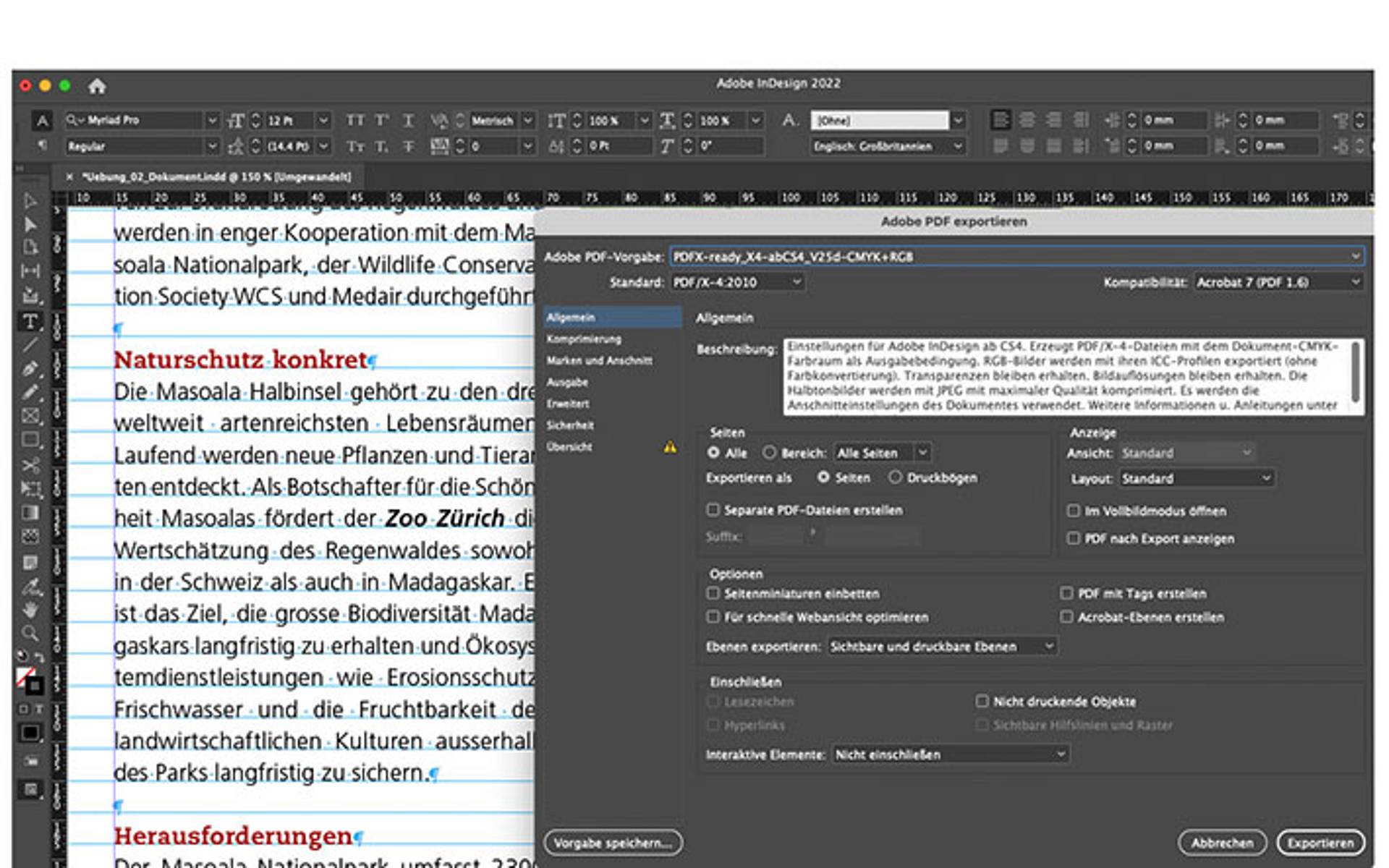Select the Pen tool
1389x868 pixels.
(x=30, y=369)
